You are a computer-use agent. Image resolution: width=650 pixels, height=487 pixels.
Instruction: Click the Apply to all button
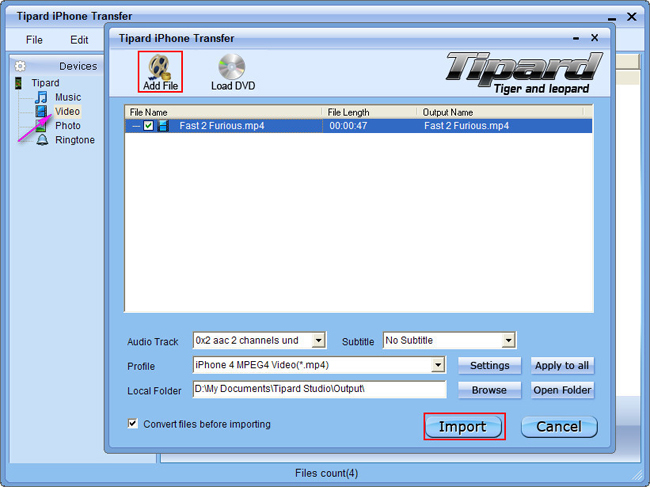[562, 366]
